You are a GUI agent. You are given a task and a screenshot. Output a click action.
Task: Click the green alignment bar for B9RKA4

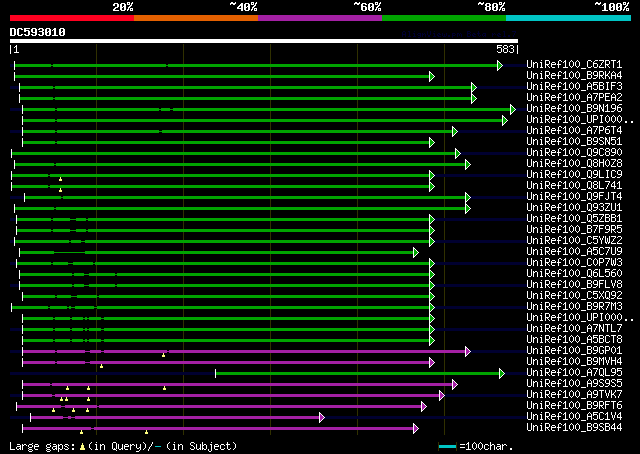[222, 76]
